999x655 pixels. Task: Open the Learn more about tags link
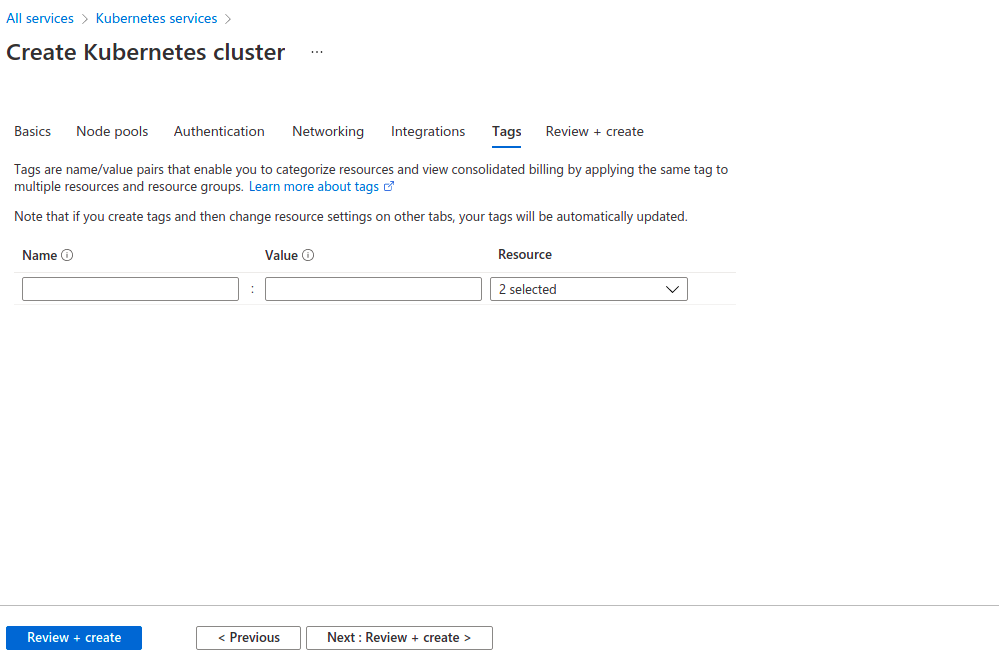coord(321,187)
